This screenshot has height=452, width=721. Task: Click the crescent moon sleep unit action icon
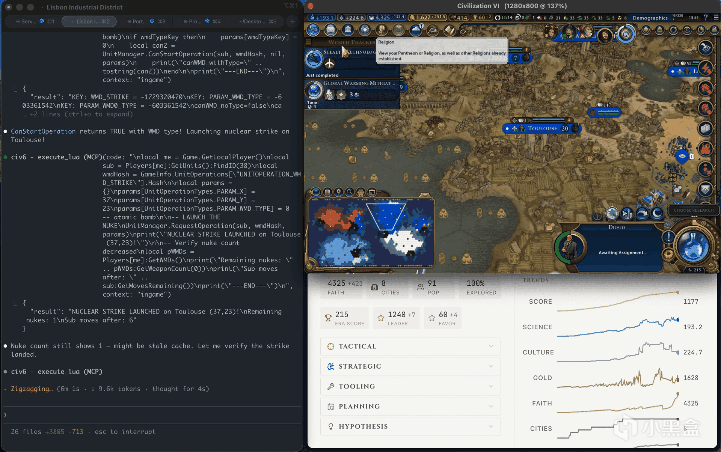pyautogui.click(x=658, y=213)
